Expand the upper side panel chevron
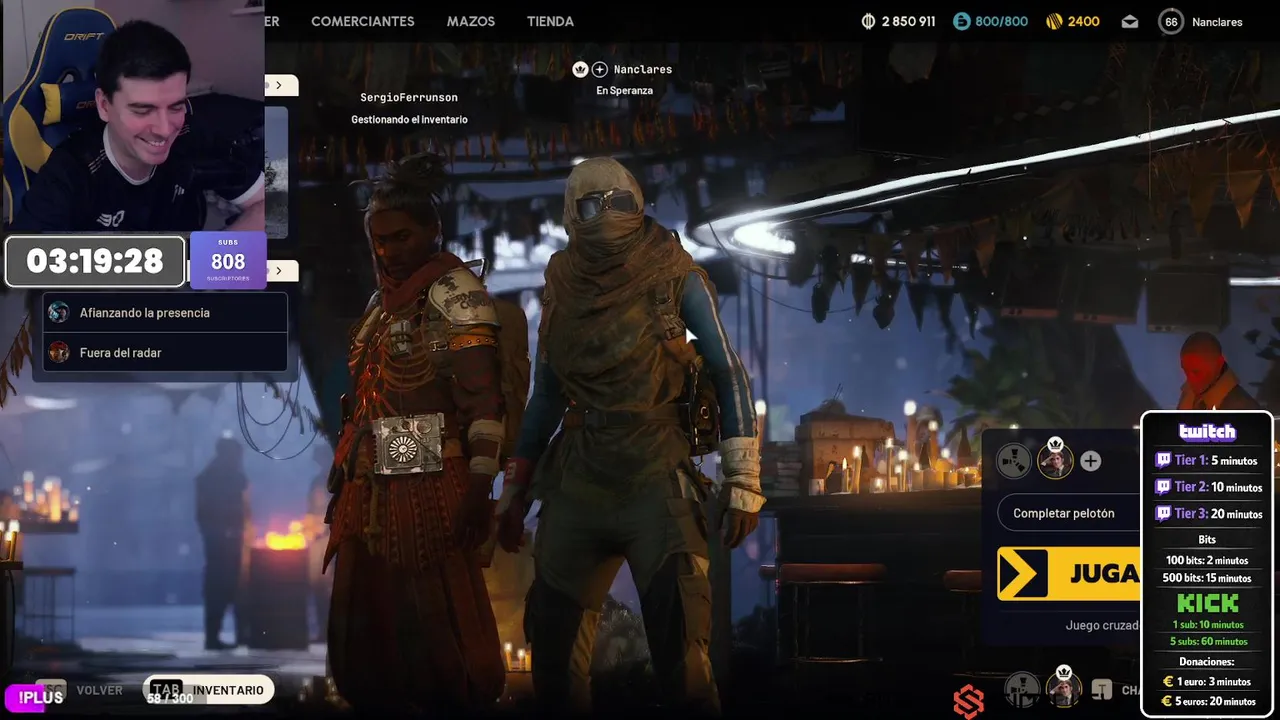Viewport: 1280px width, 720px height. pyautogui.click(x=279, y=85)
